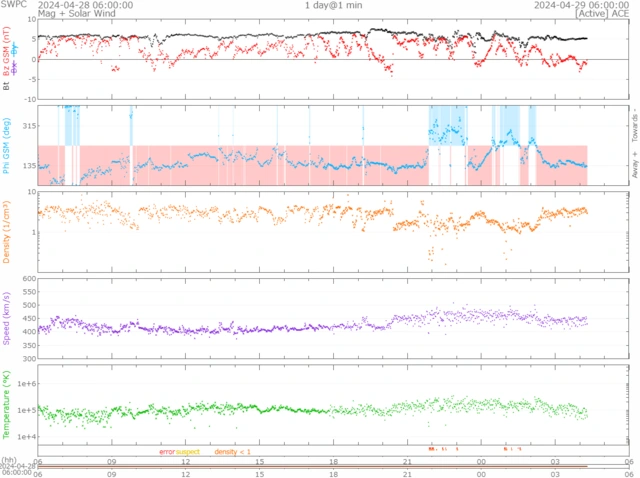
Task: Click the 00 hour tick on bottom time axis
Action: 481,461
